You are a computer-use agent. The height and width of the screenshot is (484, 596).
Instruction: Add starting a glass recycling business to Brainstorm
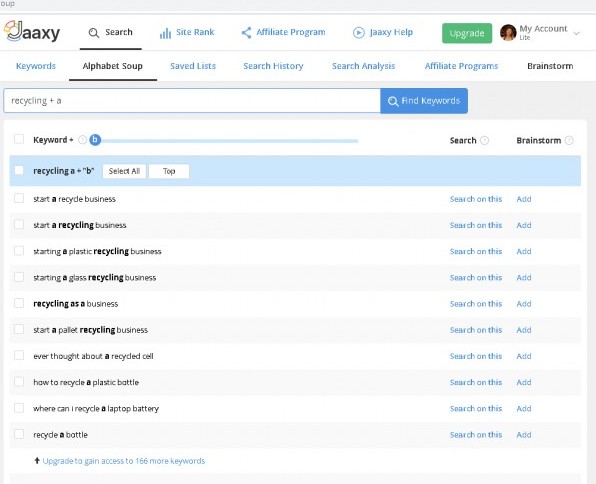[524, 278]
